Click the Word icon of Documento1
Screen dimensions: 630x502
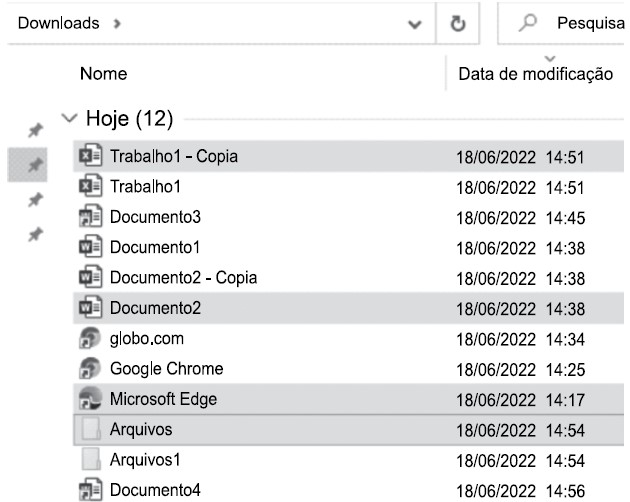(x=90, y=248)
